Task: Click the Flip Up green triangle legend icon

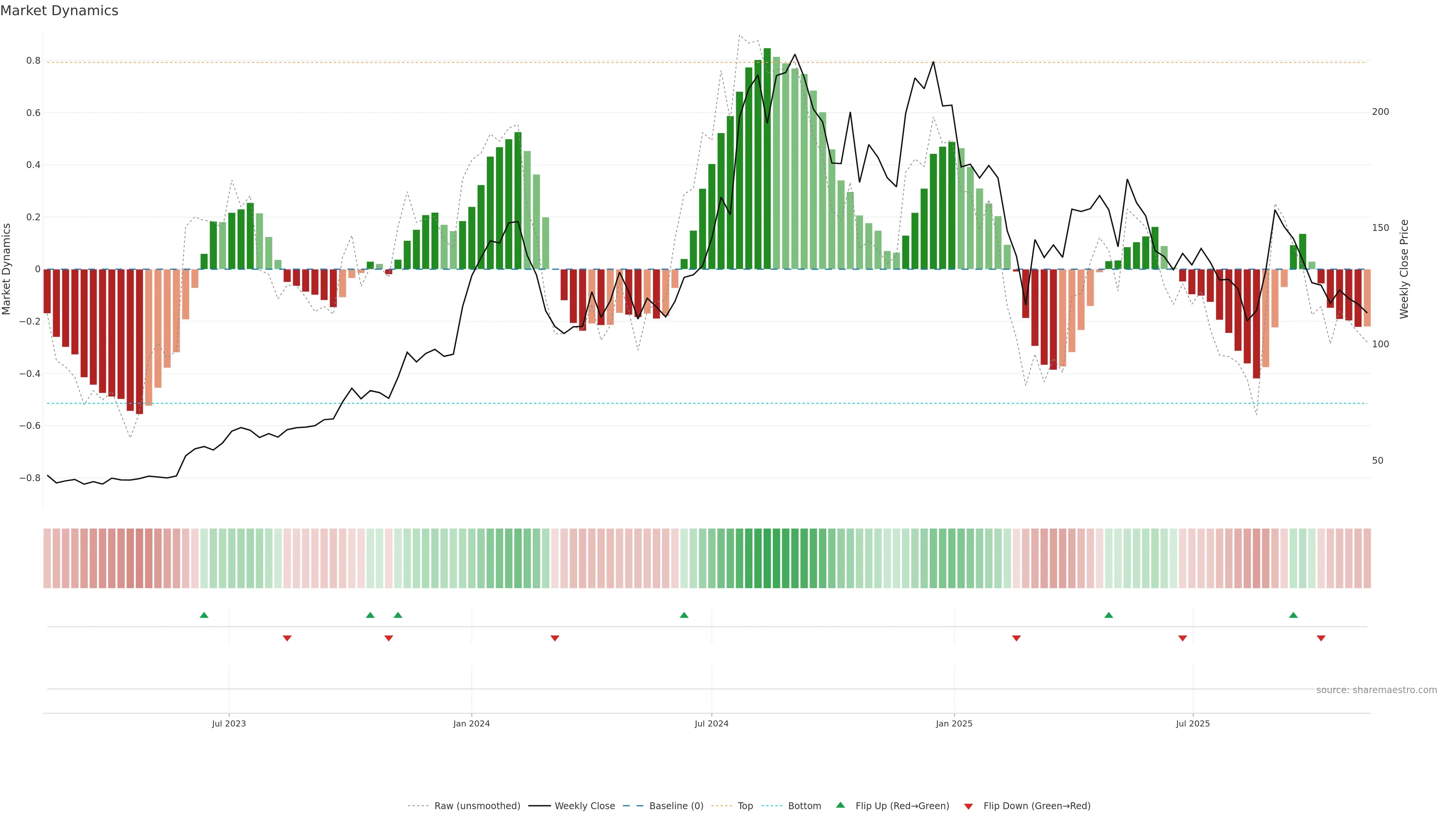Action: pyautogui.click(x=840, y=805)
